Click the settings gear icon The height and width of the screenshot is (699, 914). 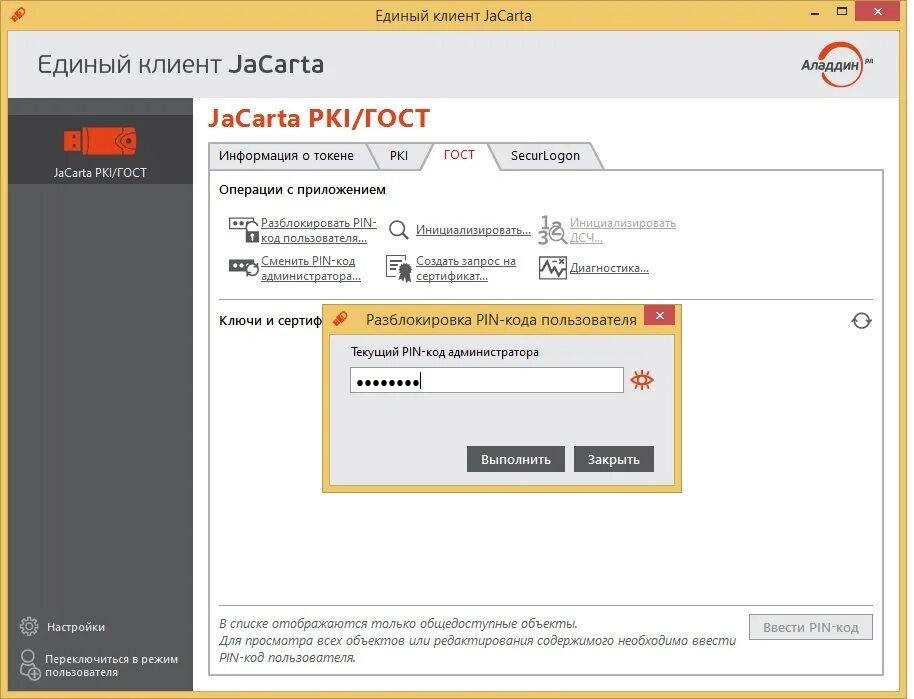29,627
